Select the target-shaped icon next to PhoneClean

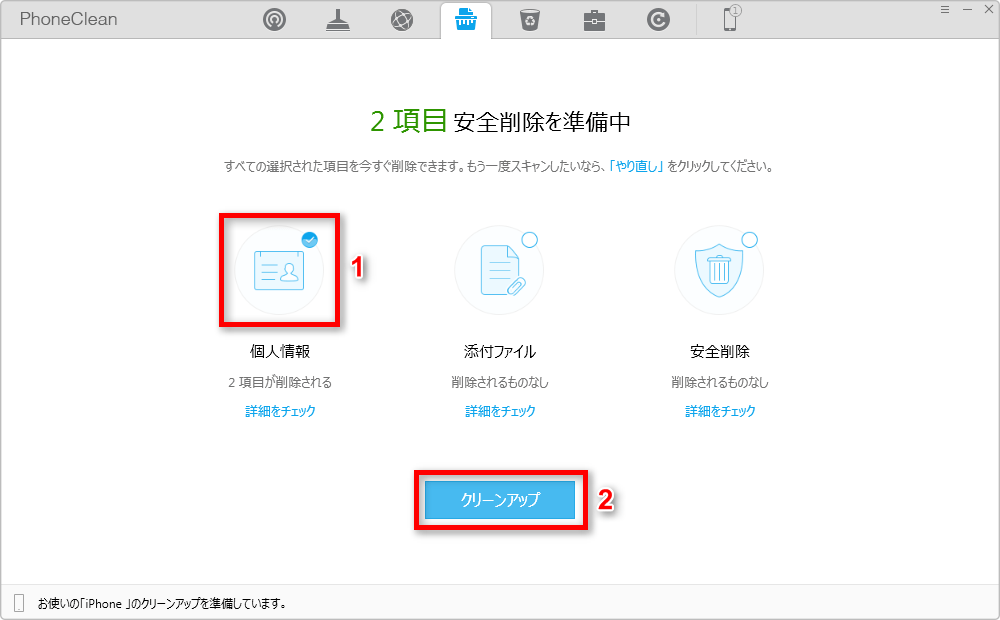click(x=274, y=18)
